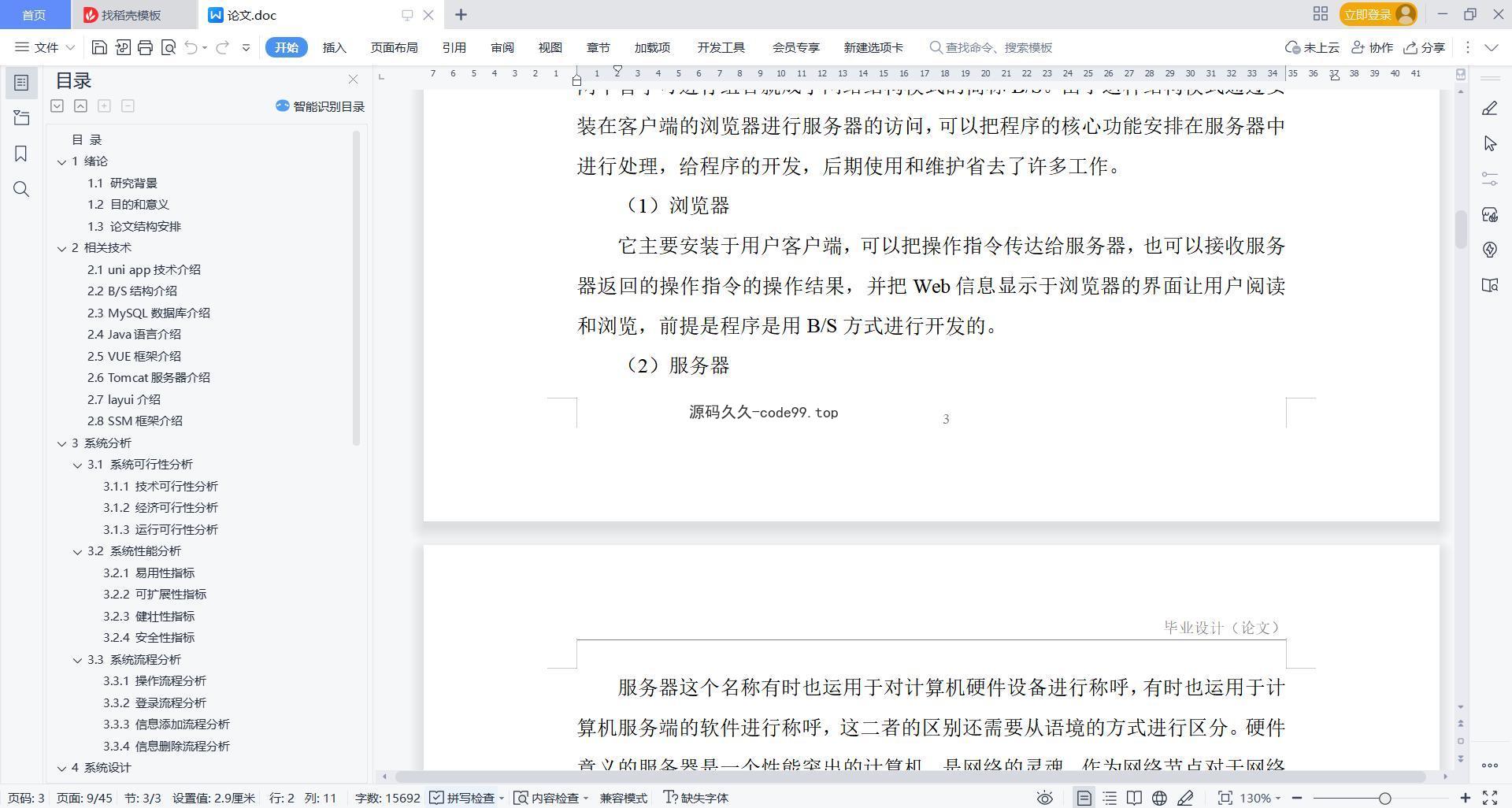Go to 2.2 B/S 结构介绍 heading
The height and width of the screenshot is (808, 1512).
132,291
